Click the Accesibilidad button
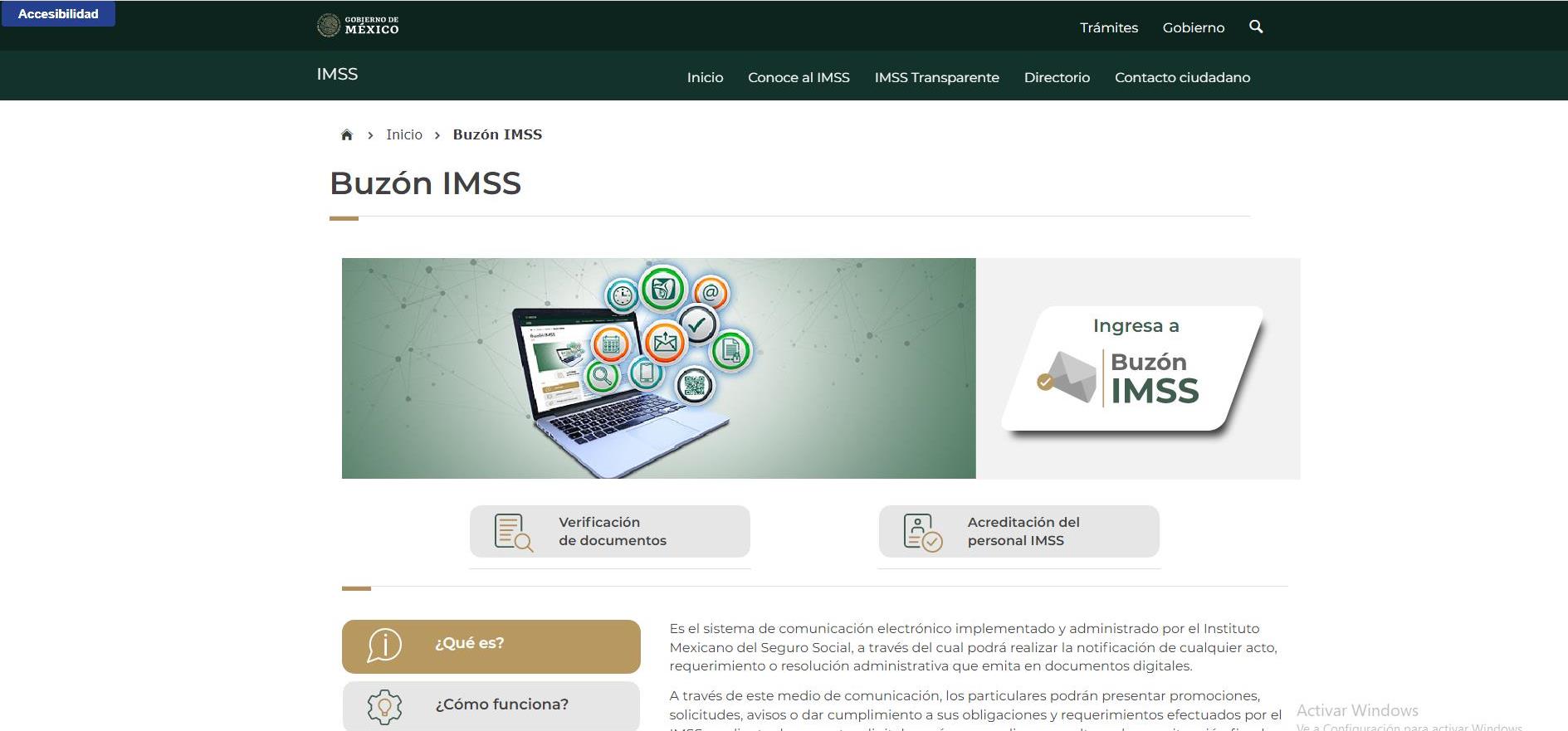 coord(58,14)
